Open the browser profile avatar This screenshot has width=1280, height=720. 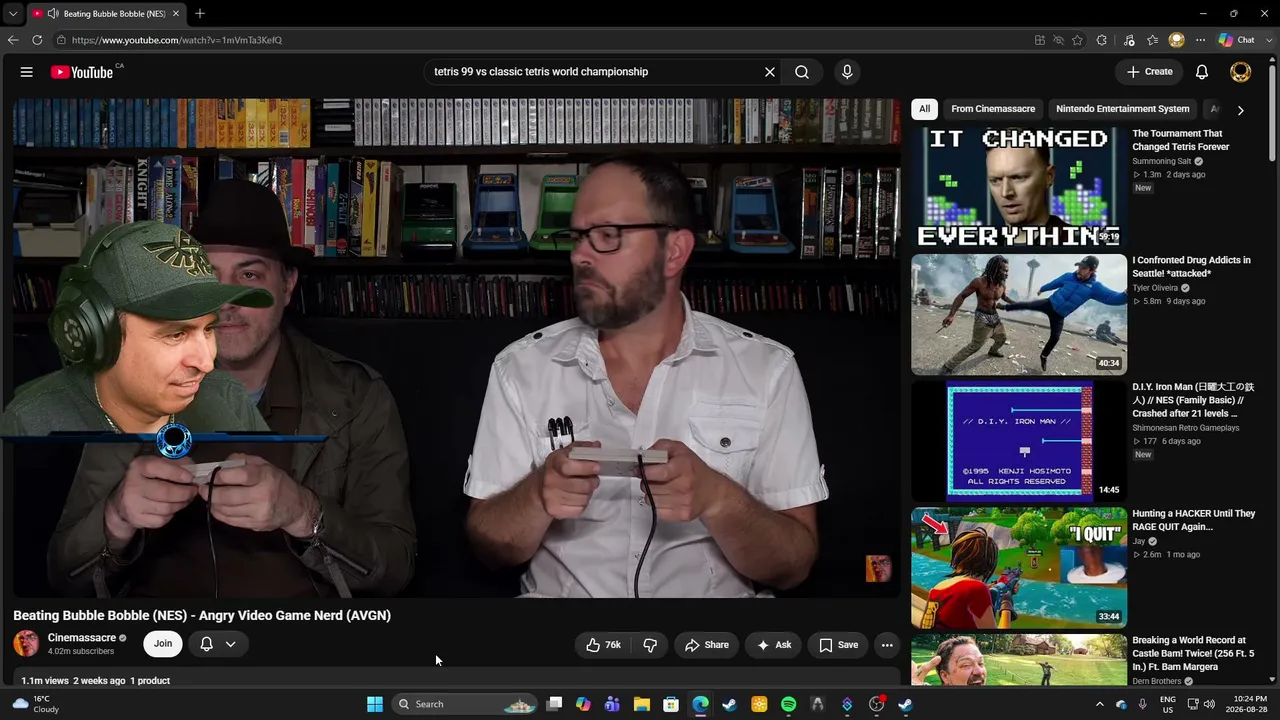[x=1177, y=40]
